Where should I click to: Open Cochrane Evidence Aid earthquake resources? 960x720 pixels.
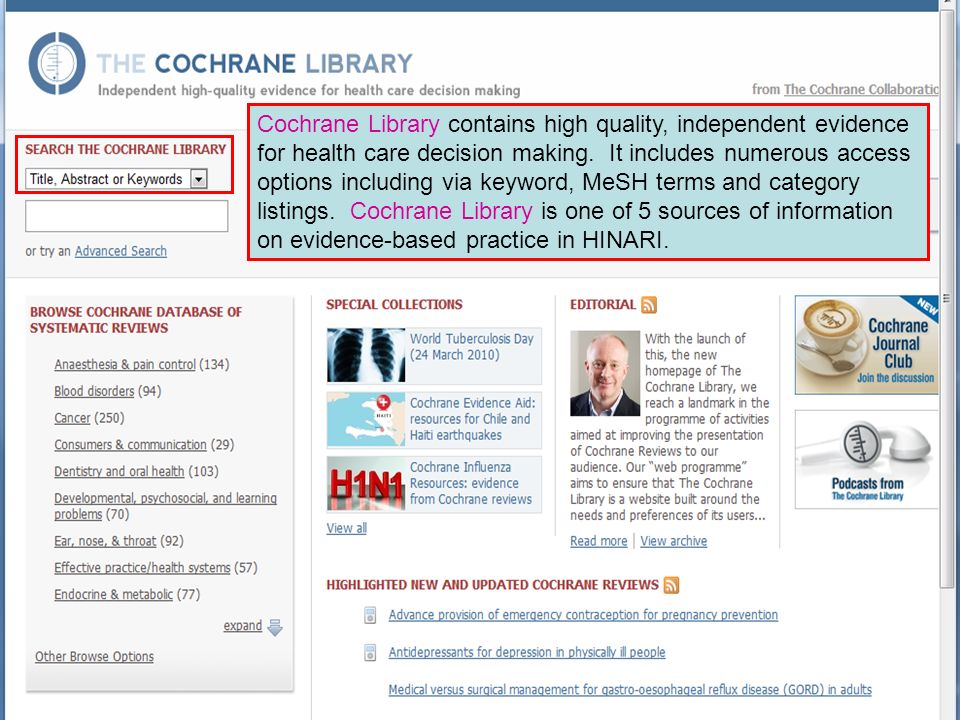(x=473, y=419)
